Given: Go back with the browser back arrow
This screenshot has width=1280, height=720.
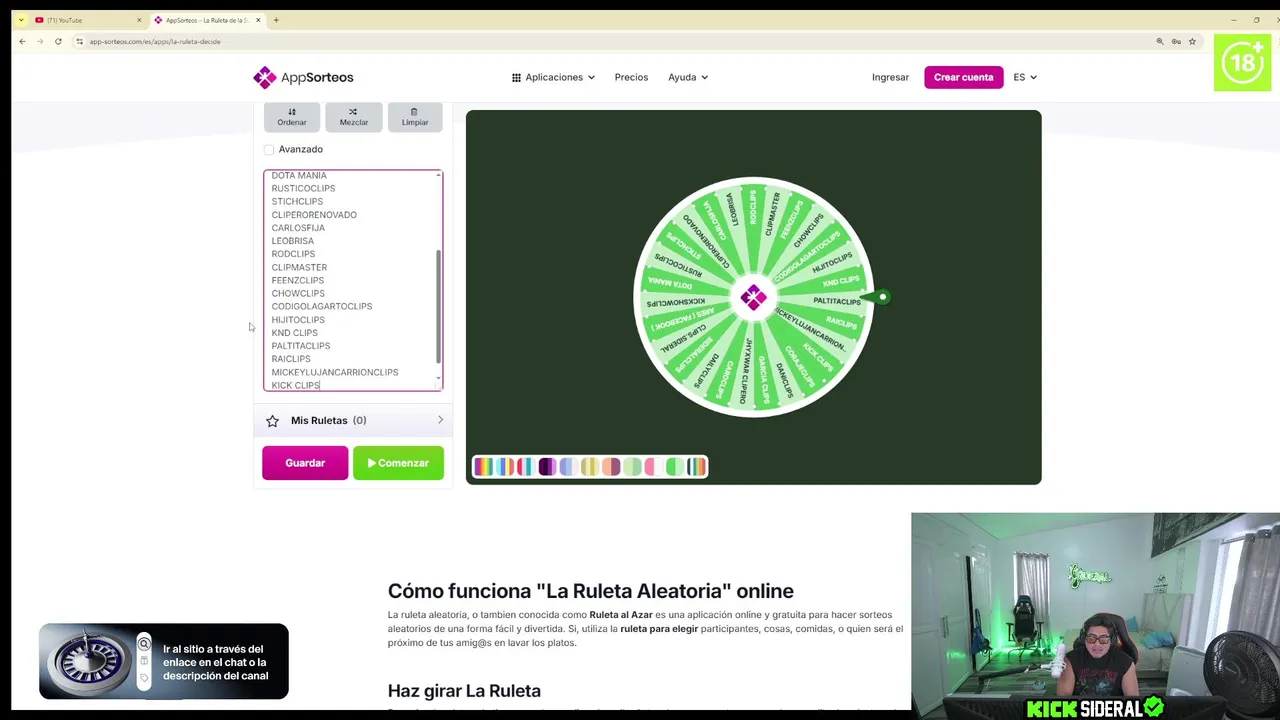Looking at the screenshot, I should (22, 41).
